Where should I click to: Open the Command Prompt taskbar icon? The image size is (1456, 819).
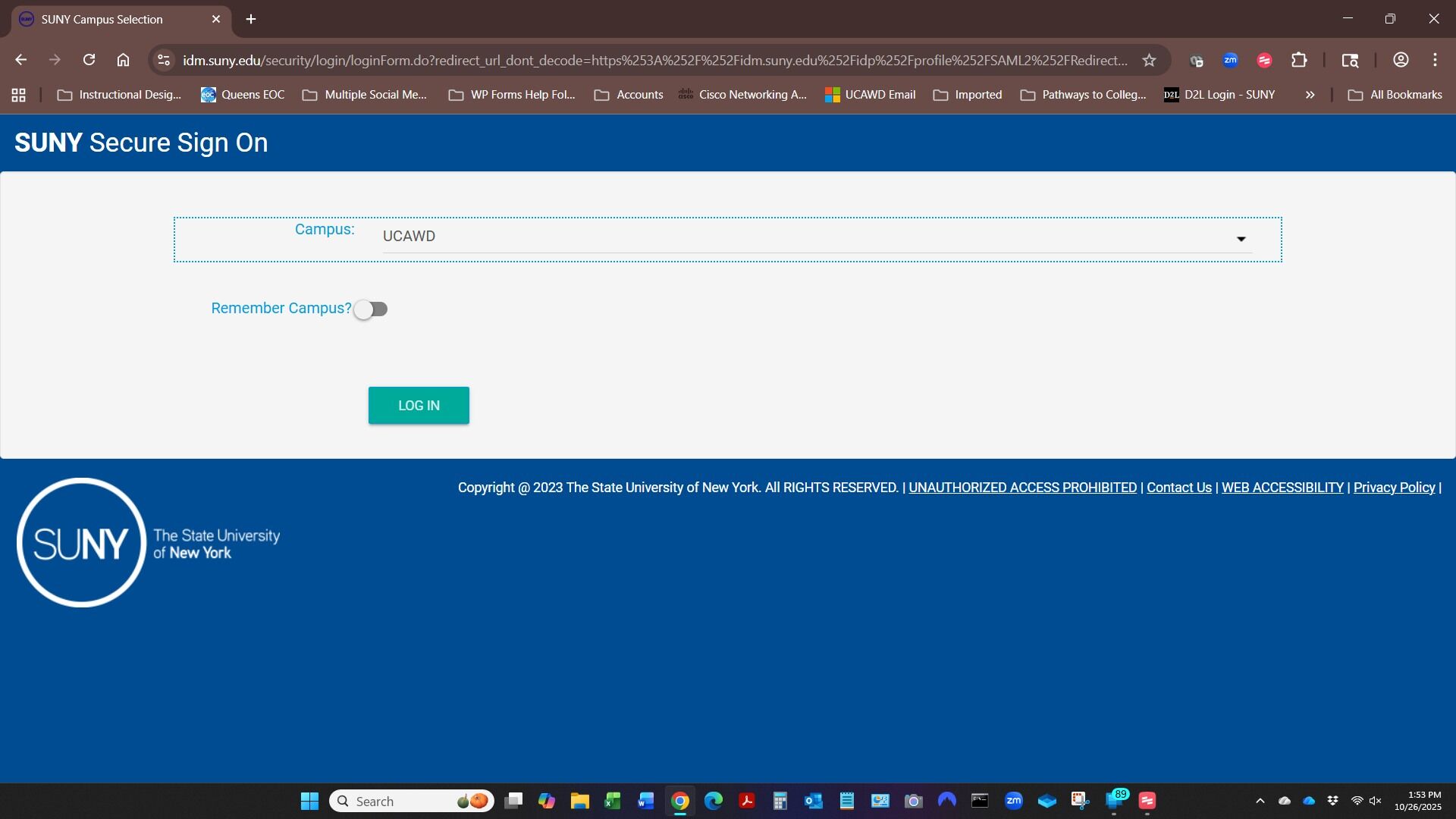981,801
